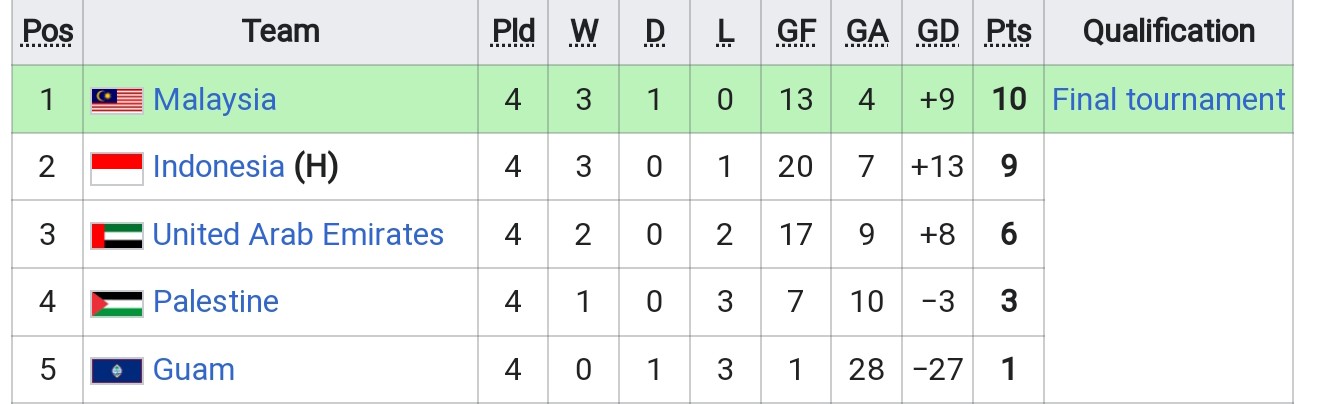Screen dimensions: 1317x404
Task: Click the GF column header
Action: tap(796, 33)
